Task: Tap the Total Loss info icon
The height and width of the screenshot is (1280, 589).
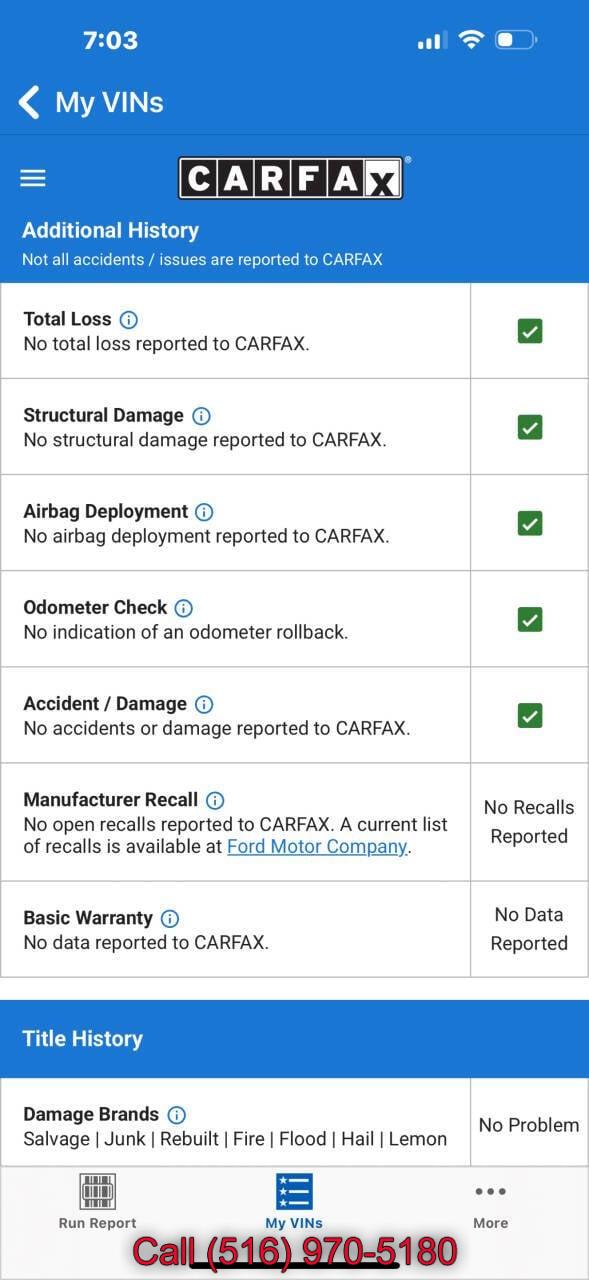Action: (129, 320)
